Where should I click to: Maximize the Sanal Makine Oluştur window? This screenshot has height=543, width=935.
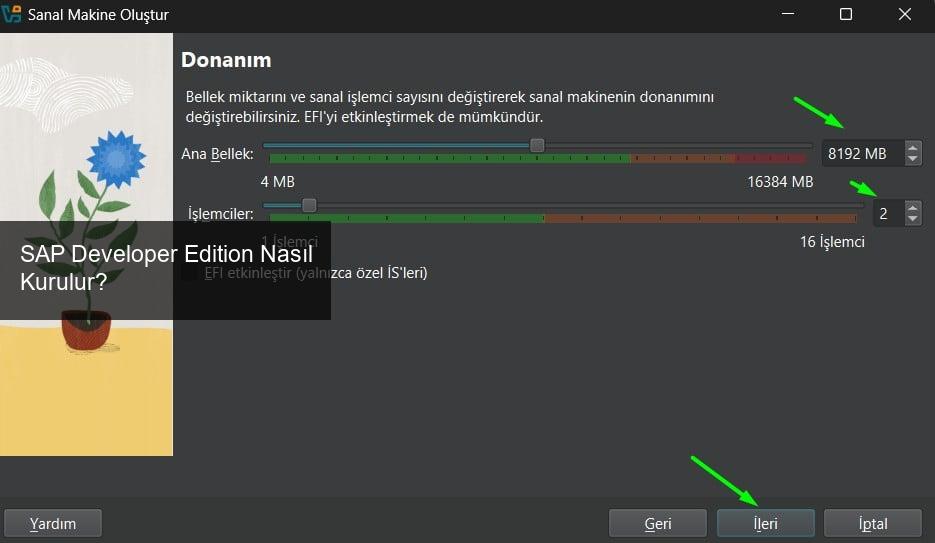click(x=846, y=15)
